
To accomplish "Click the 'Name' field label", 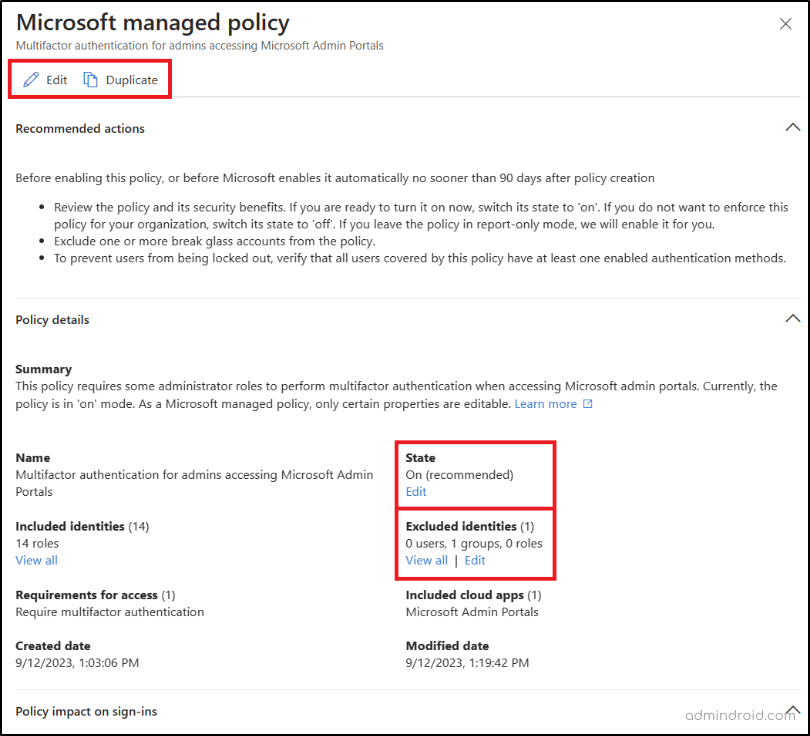I will pyautogui.click(x=33, y=458).
